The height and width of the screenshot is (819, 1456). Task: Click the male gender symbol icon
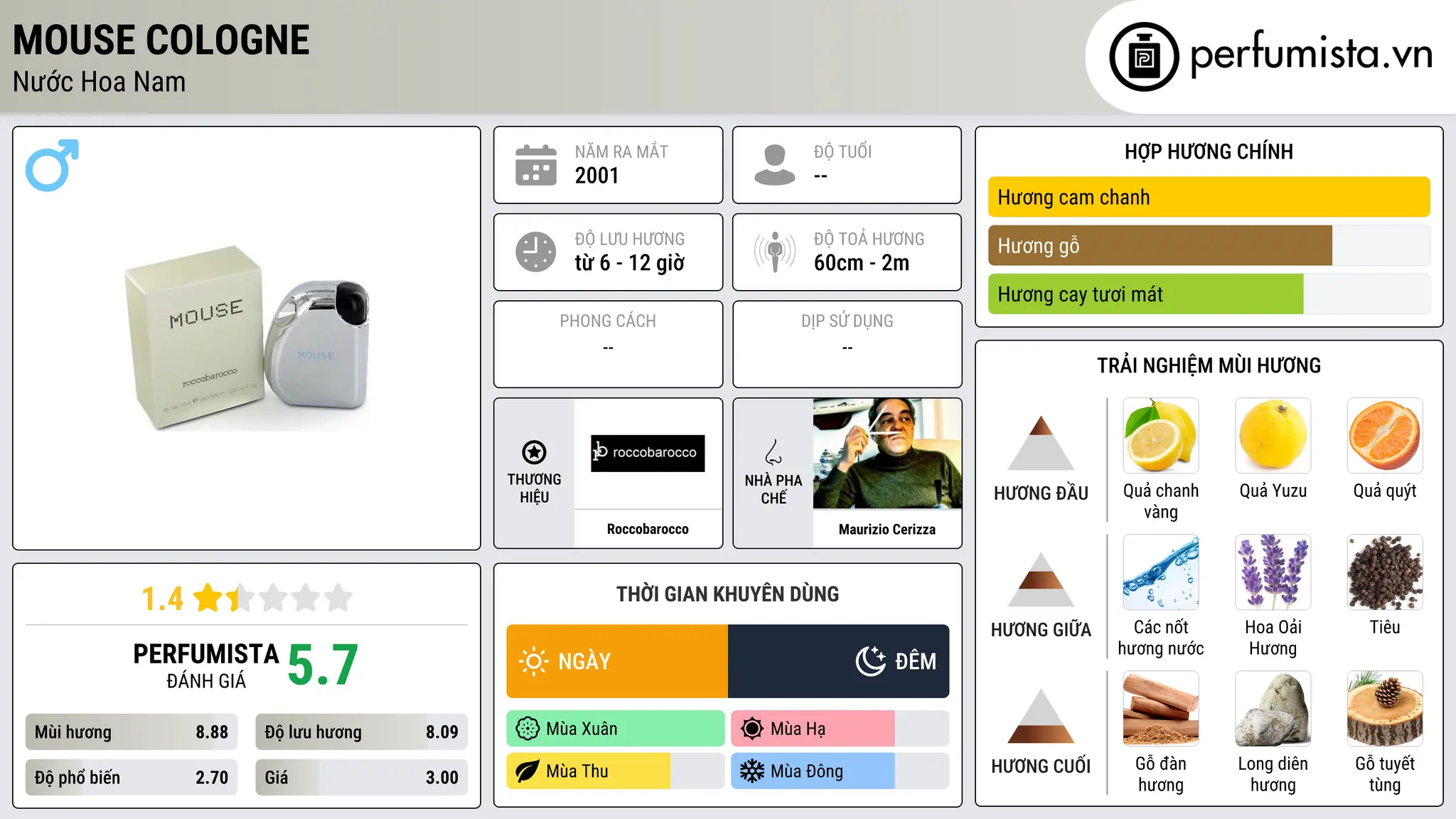click(52, 165)
